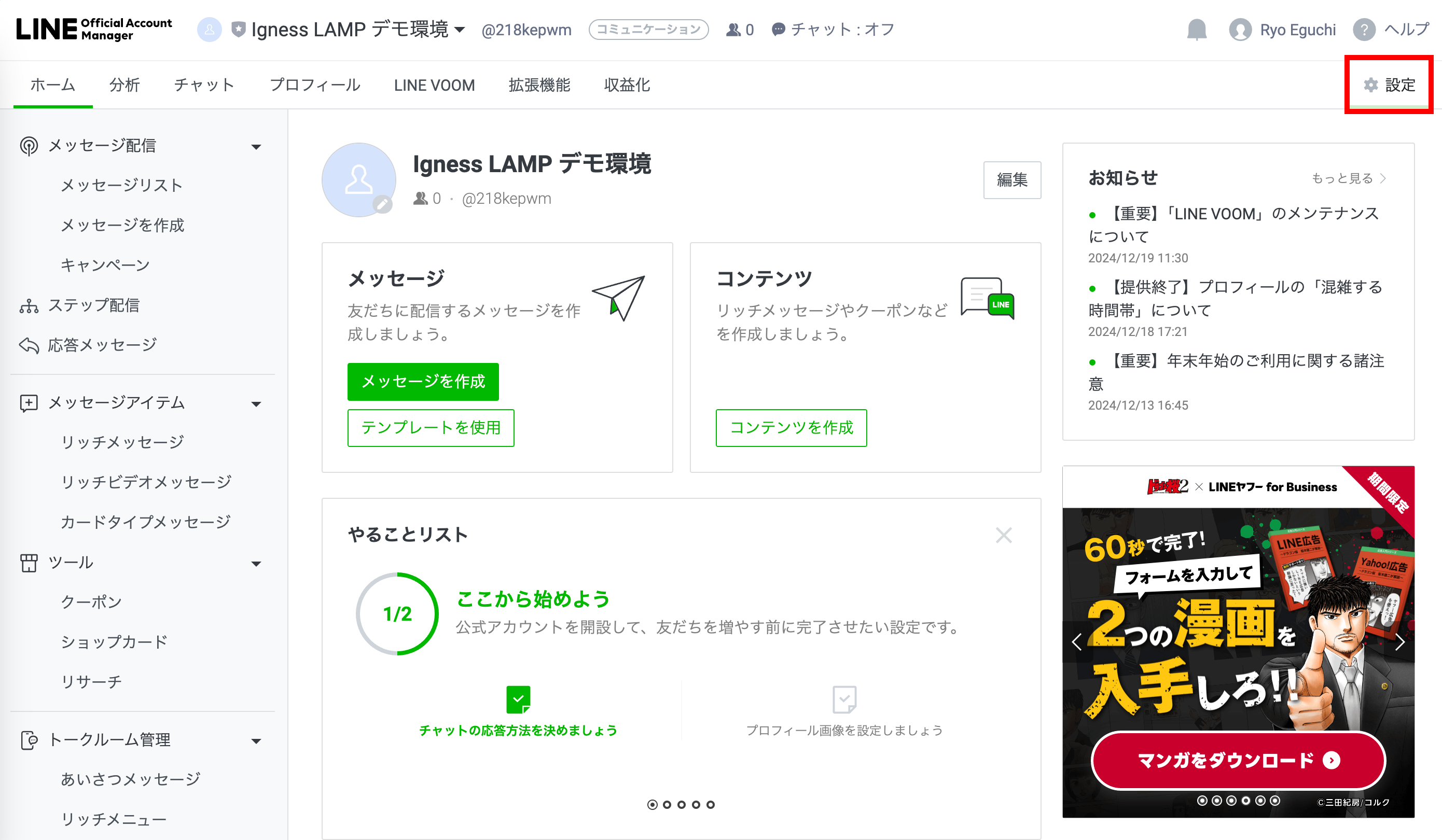The height and width of the screenshot is (840, 1442).
Task: Select second dot in やることリスト pagination
Action: pos(667,805)
